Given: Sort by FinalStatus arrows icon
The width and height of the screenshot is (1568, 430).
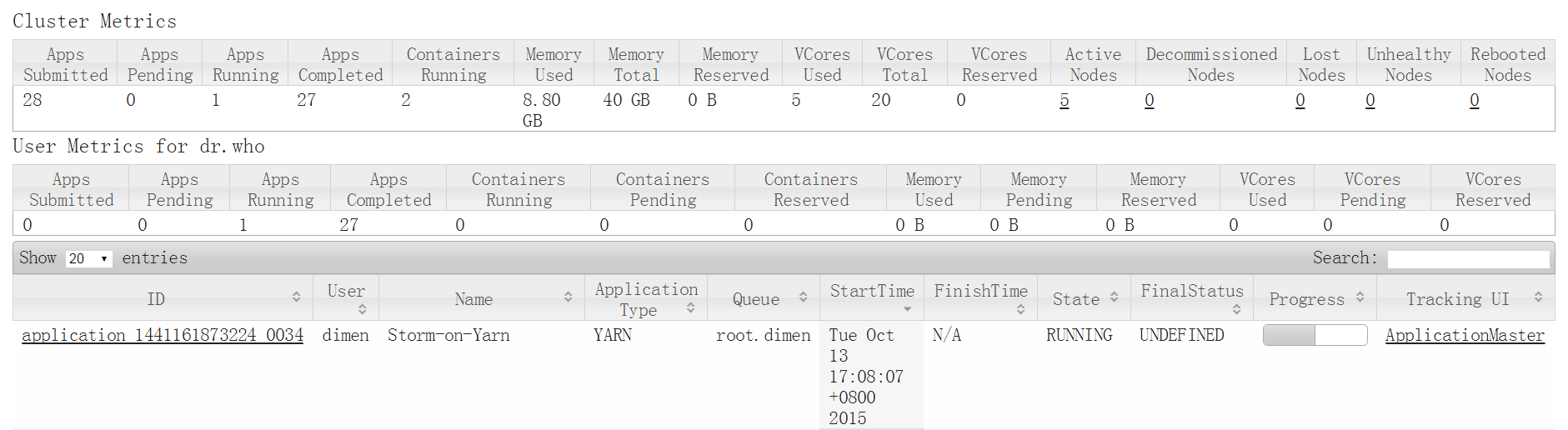Looking at the screenshot, I should pos(1237,309).
